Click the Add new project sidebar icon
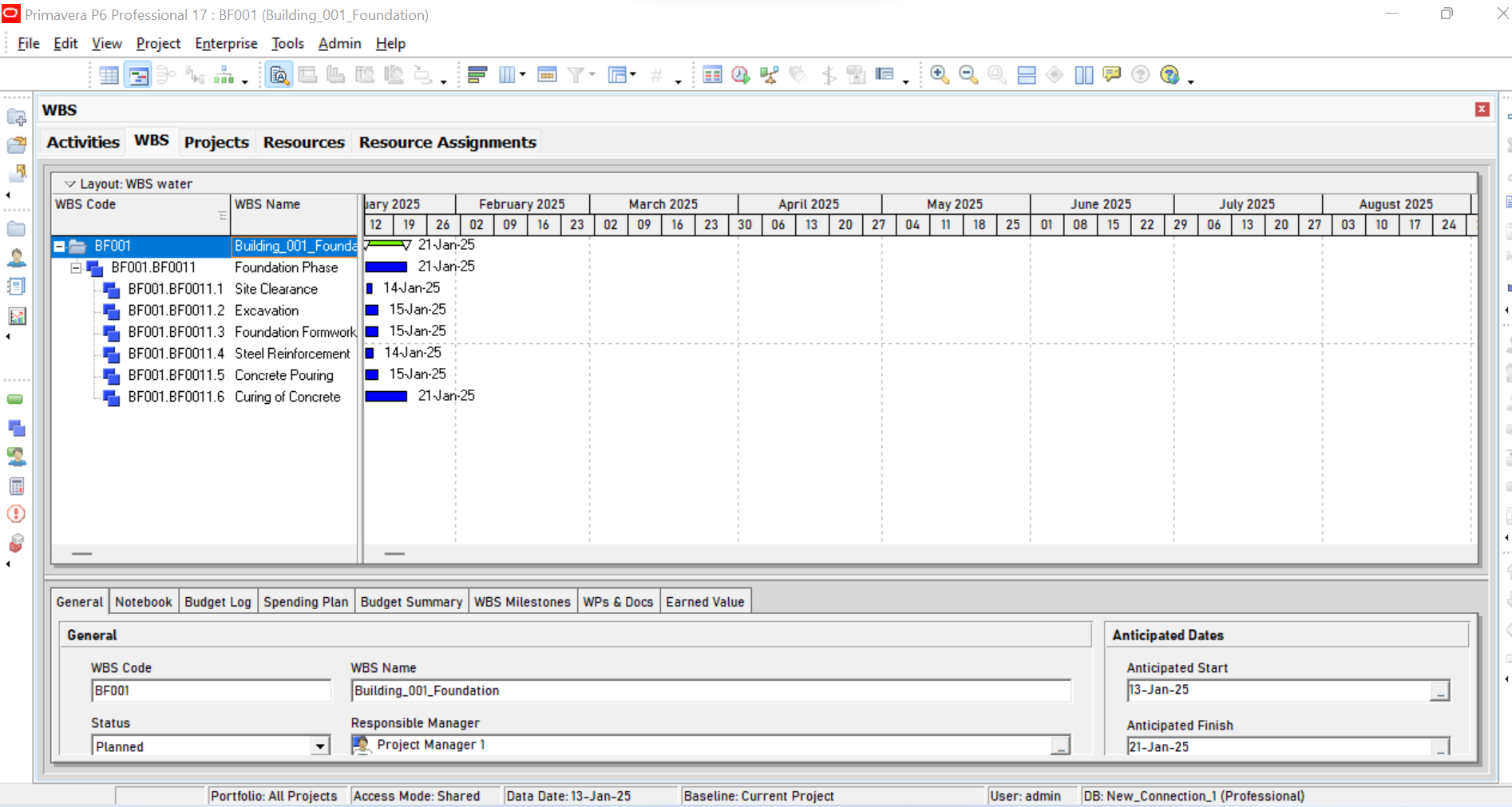This screenshot has width=1512, height=807. 16,117
